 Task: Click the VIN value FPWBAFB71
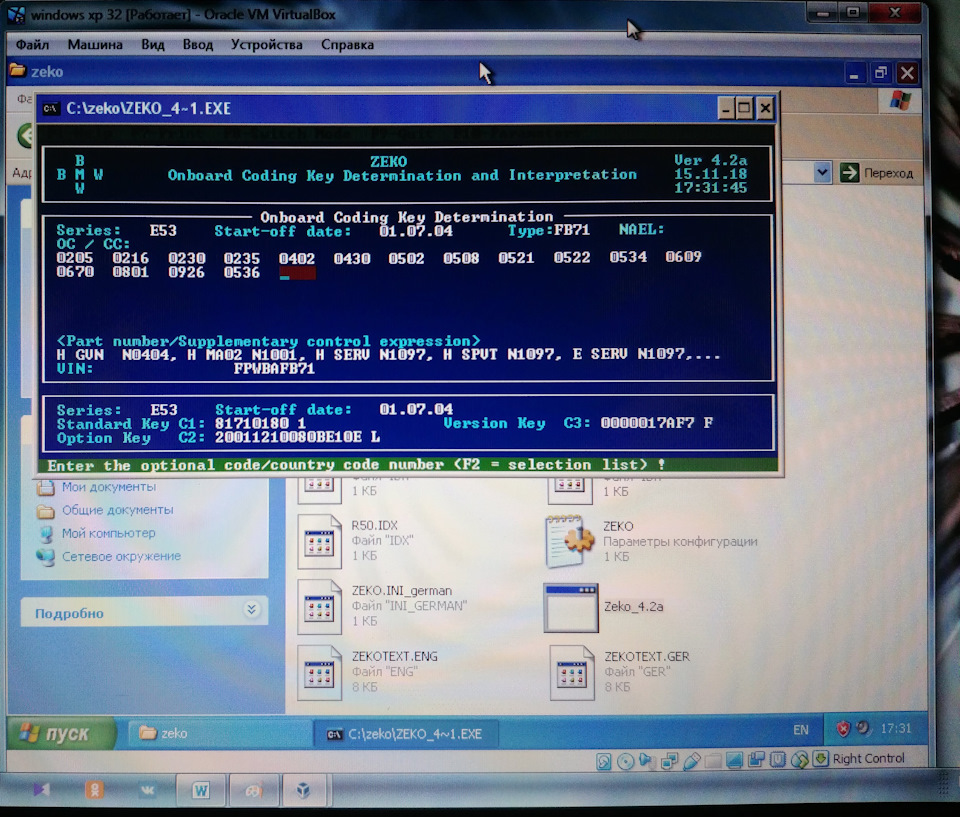click(274, 368)
